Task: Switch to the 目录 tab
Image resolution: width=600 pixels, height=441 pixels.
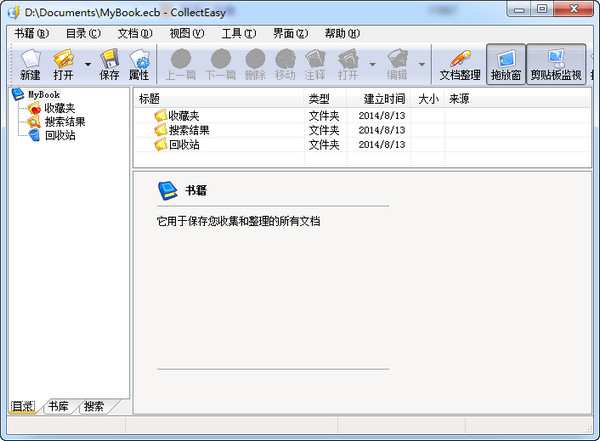Action: coord(23,406)
